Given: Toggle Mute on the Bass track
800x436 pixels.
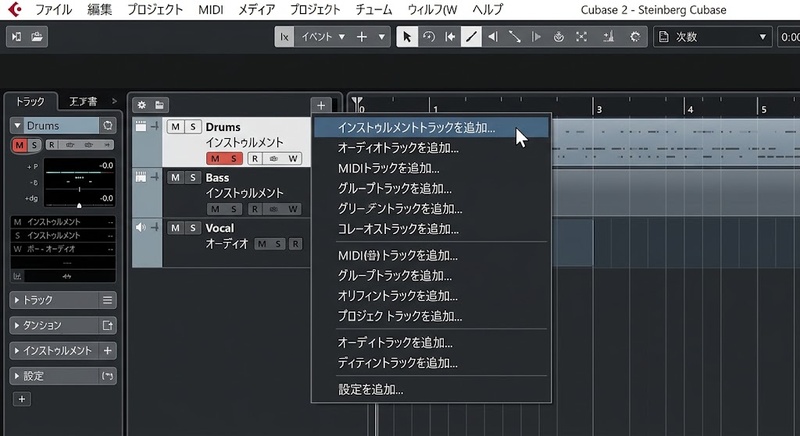Looking at the screenshot, I should coord(176,177).
